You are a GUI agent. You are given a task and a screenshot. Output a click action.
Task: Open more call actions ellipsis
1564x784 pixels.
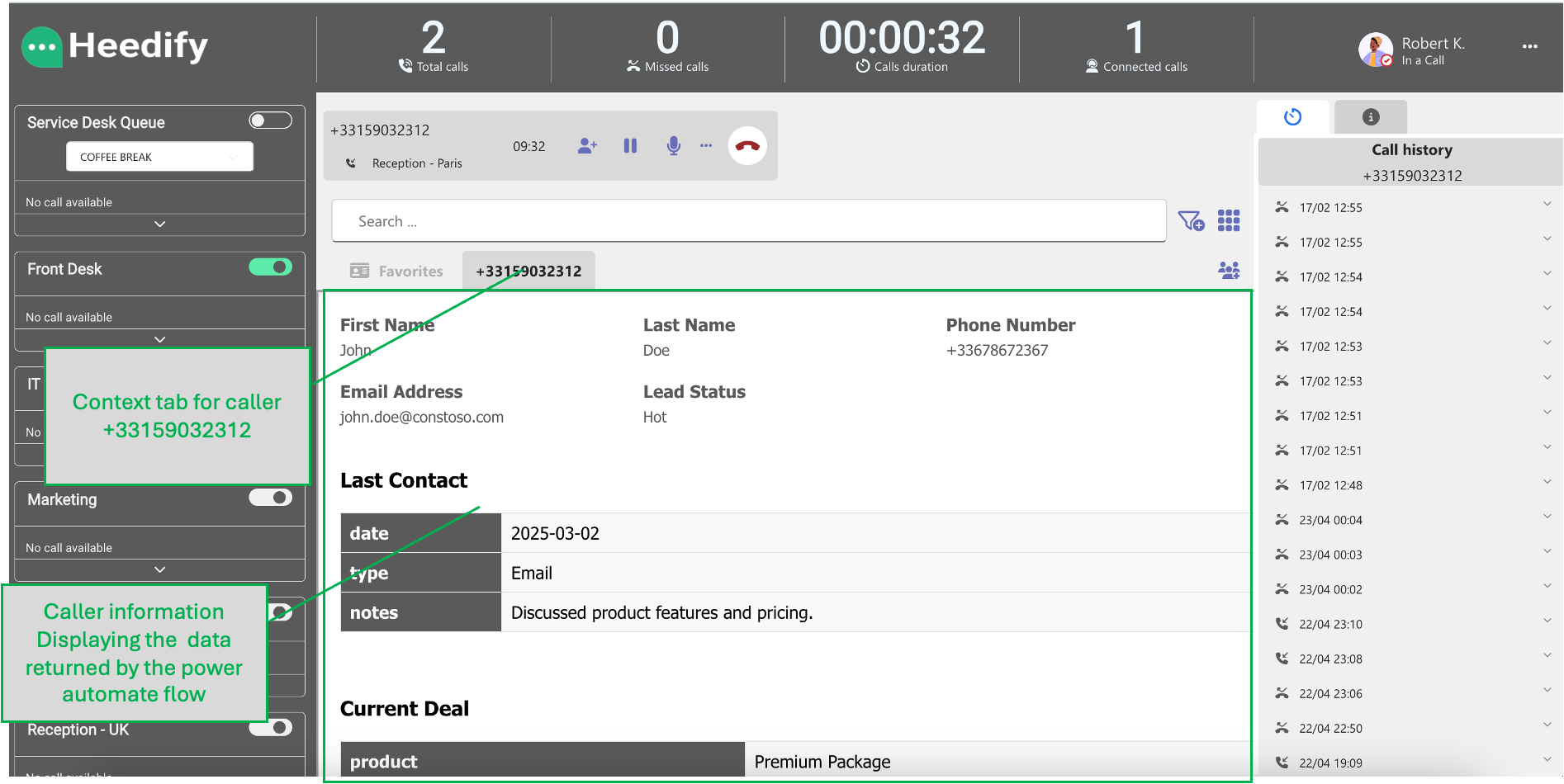point(706,146)
